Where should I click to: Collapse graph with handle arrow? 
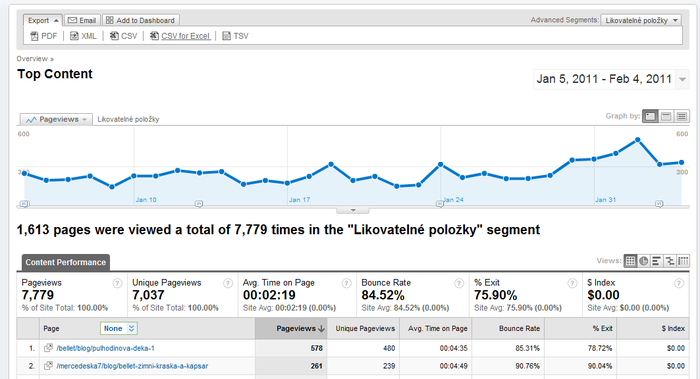(353, 210)
